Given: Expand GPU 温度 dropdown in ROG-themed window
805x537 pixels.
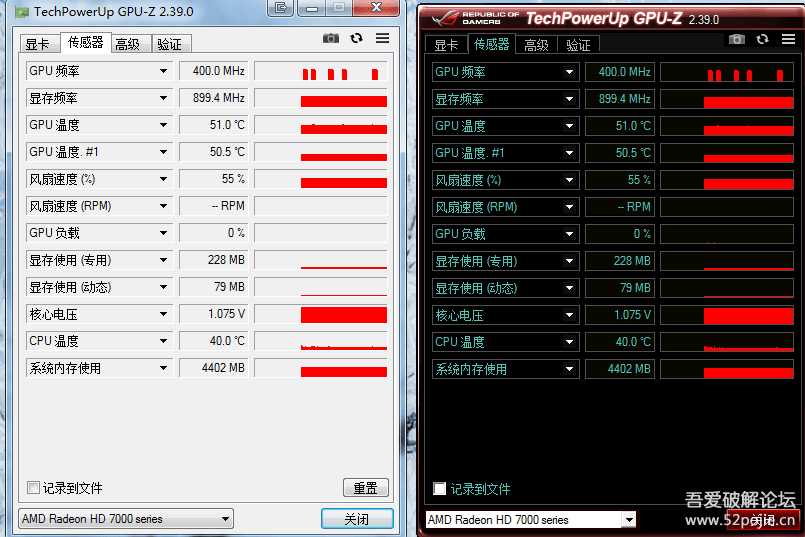Looking at the screenshot, I should (x=569, y=126).
